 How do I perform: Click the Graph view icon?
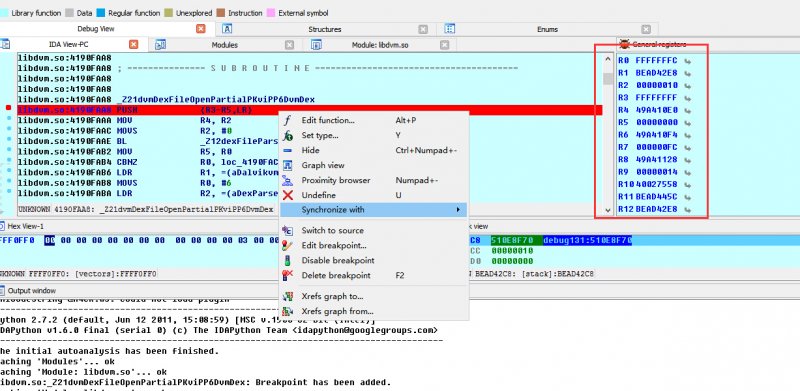288,165
